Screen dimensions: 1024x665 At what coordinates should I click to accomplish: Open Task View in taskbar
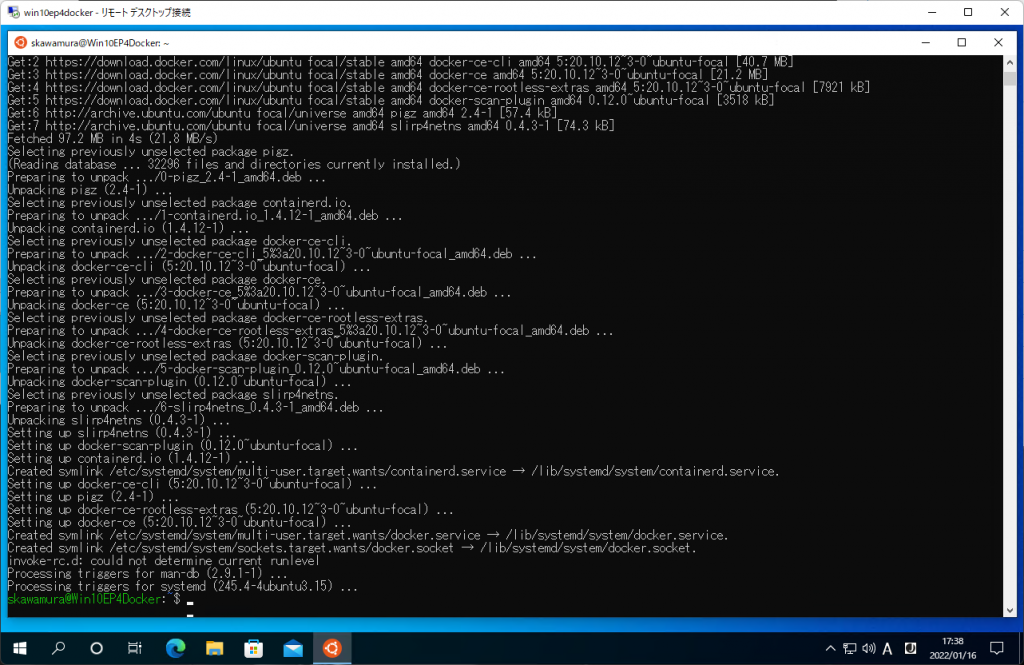[135, 648]
